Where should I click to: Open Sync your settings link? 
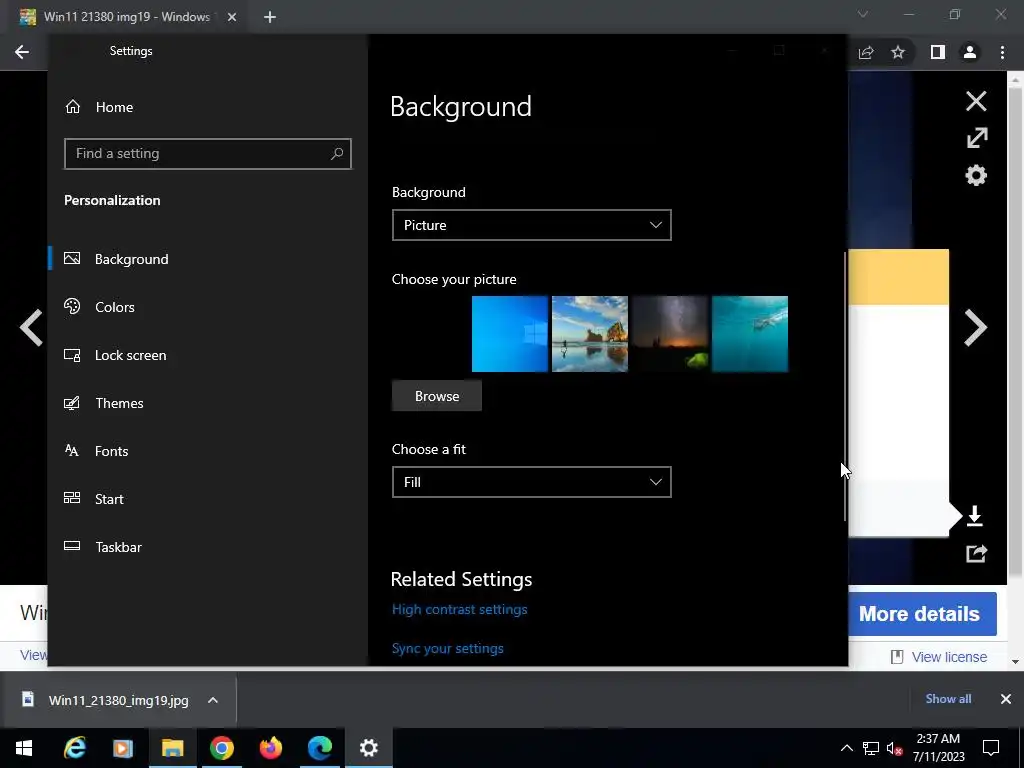[448, 648]
